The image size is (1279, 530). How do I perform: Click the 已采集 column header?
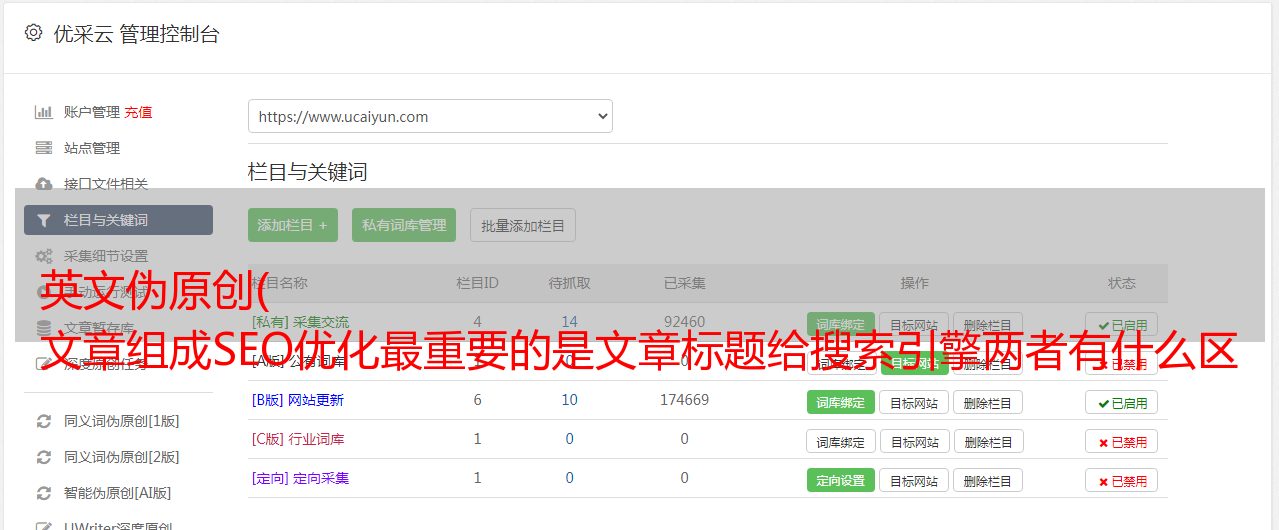684,283
